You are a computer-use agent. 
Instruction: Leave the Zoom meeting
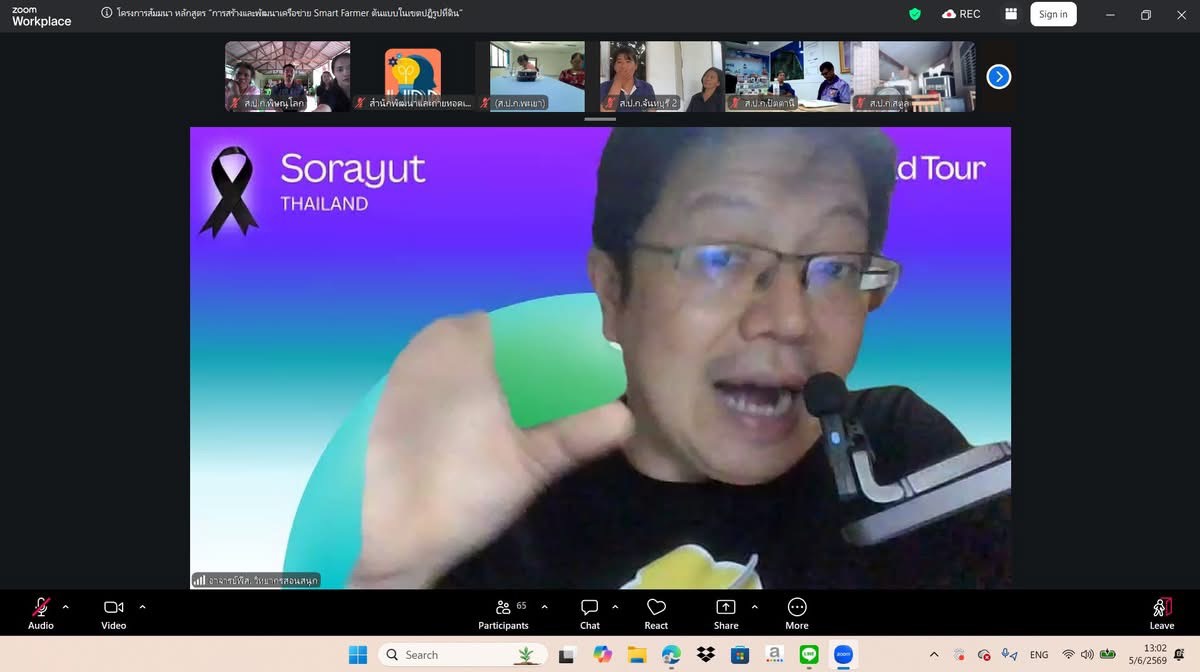pos(1161,613)
